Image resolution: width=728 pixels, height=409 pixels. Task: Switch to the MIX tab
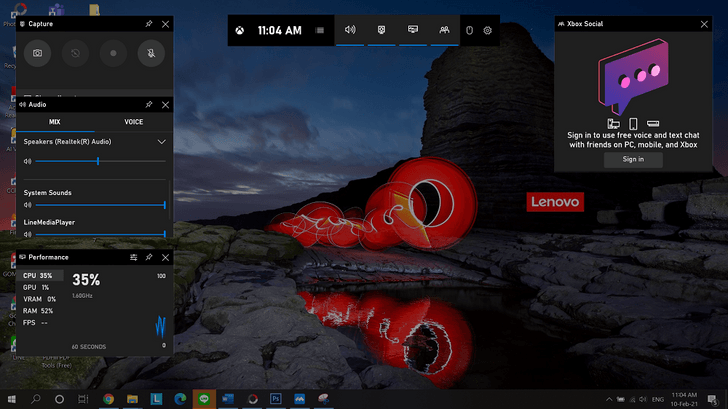(x=55, y=122)
